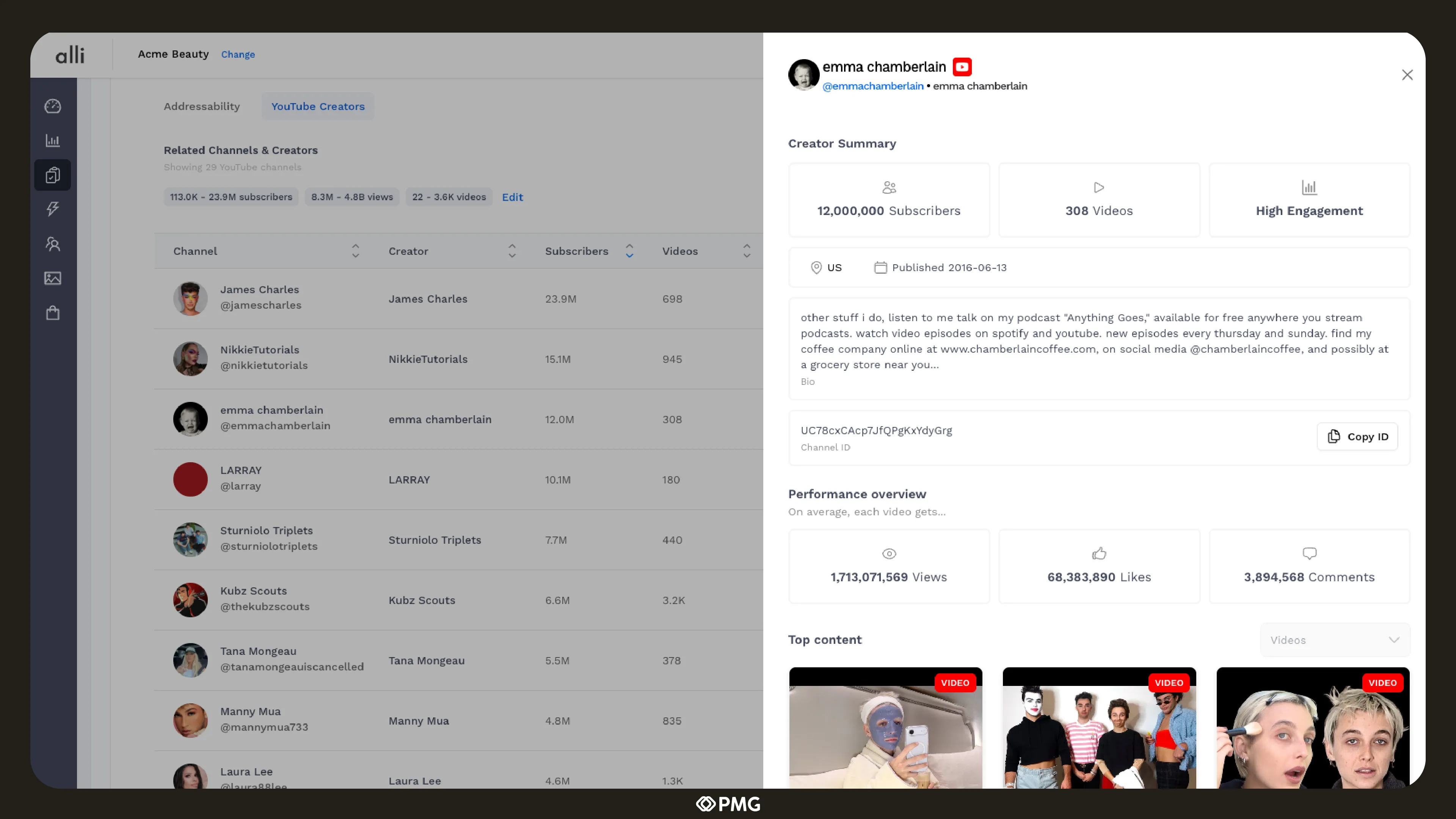1456x819 pixels.
Task: Click the red LARRAY channel avatar
Action: click(x=190, y=479)
